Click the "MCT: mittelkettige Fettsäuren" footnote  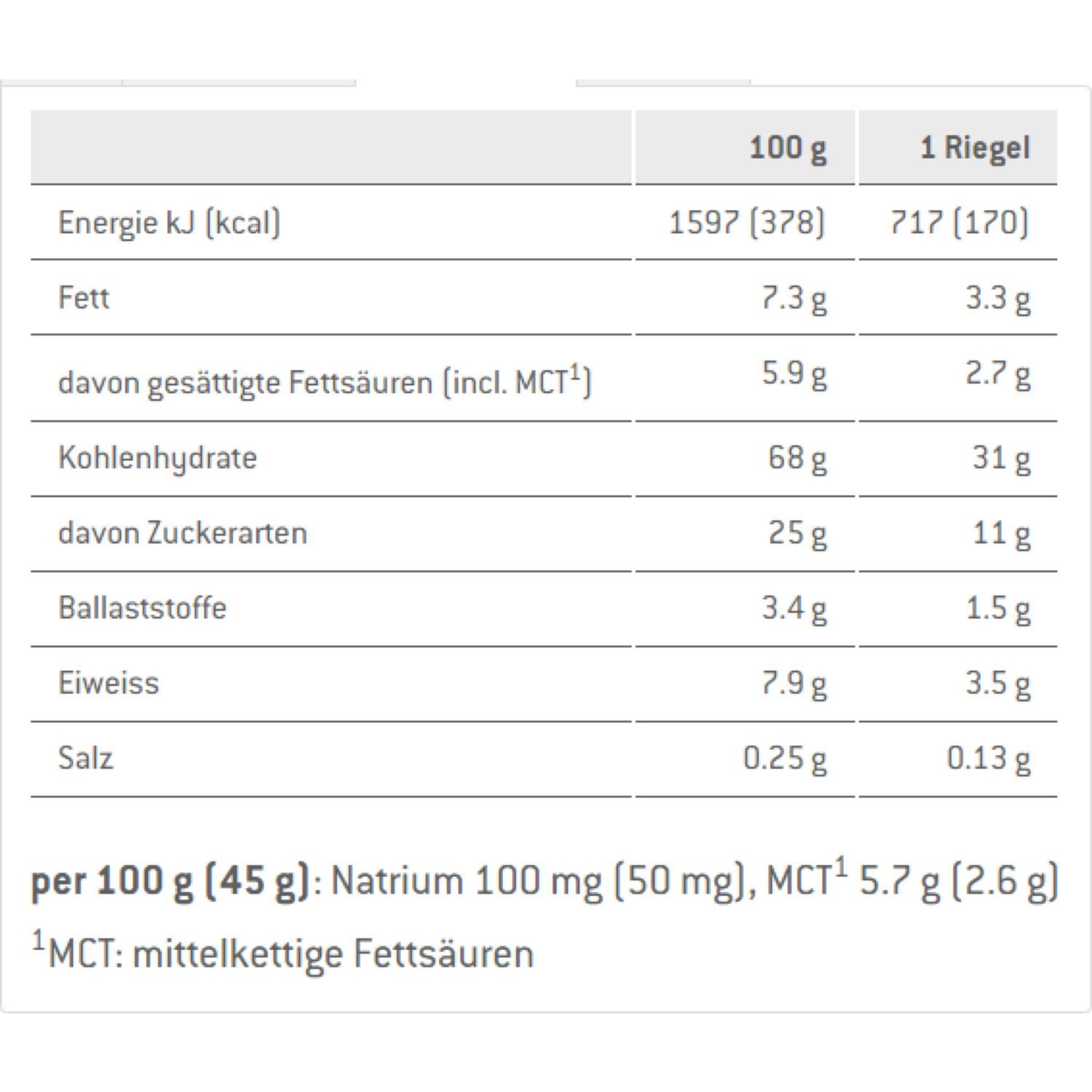click(290, 954)
